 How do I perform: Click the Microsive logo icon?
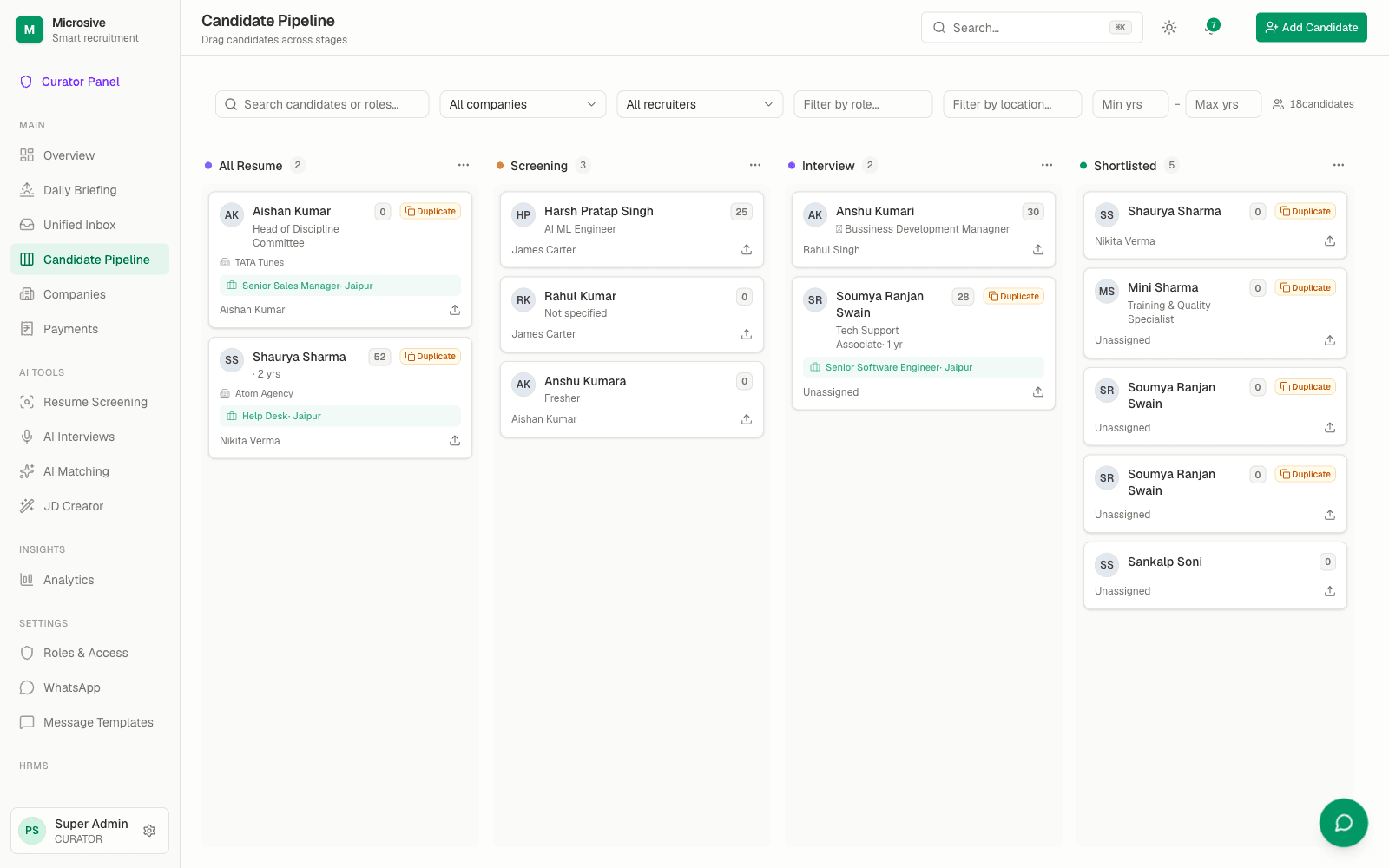tap(30, 30)
